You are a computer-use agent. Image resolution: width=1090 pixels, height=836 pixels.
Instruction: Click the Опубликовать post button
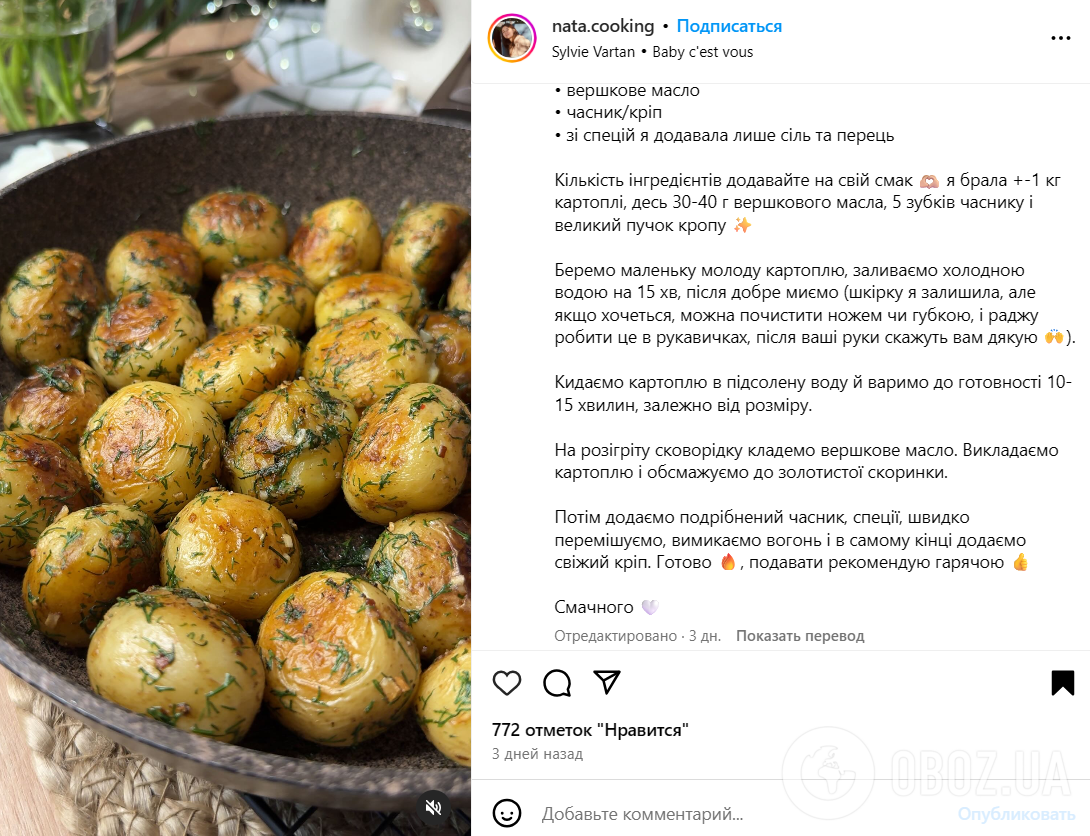point(1016,814)
